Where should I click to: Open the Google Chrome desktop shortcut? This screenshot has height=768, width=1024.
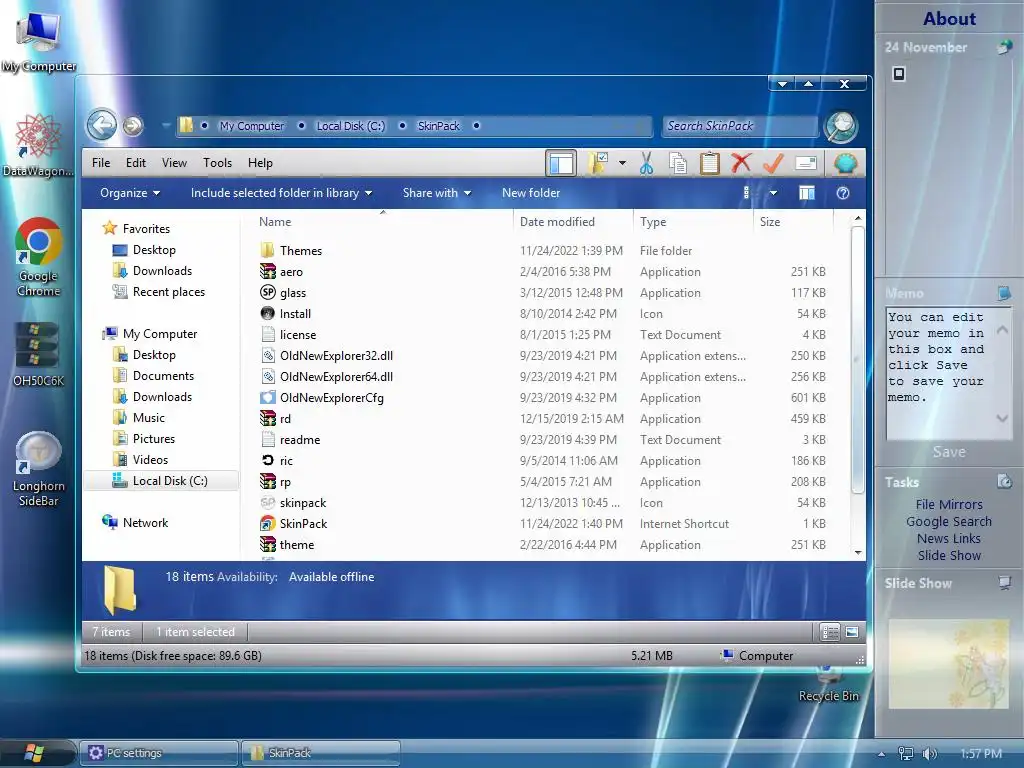pyautogui.click(x=39, y=257)
